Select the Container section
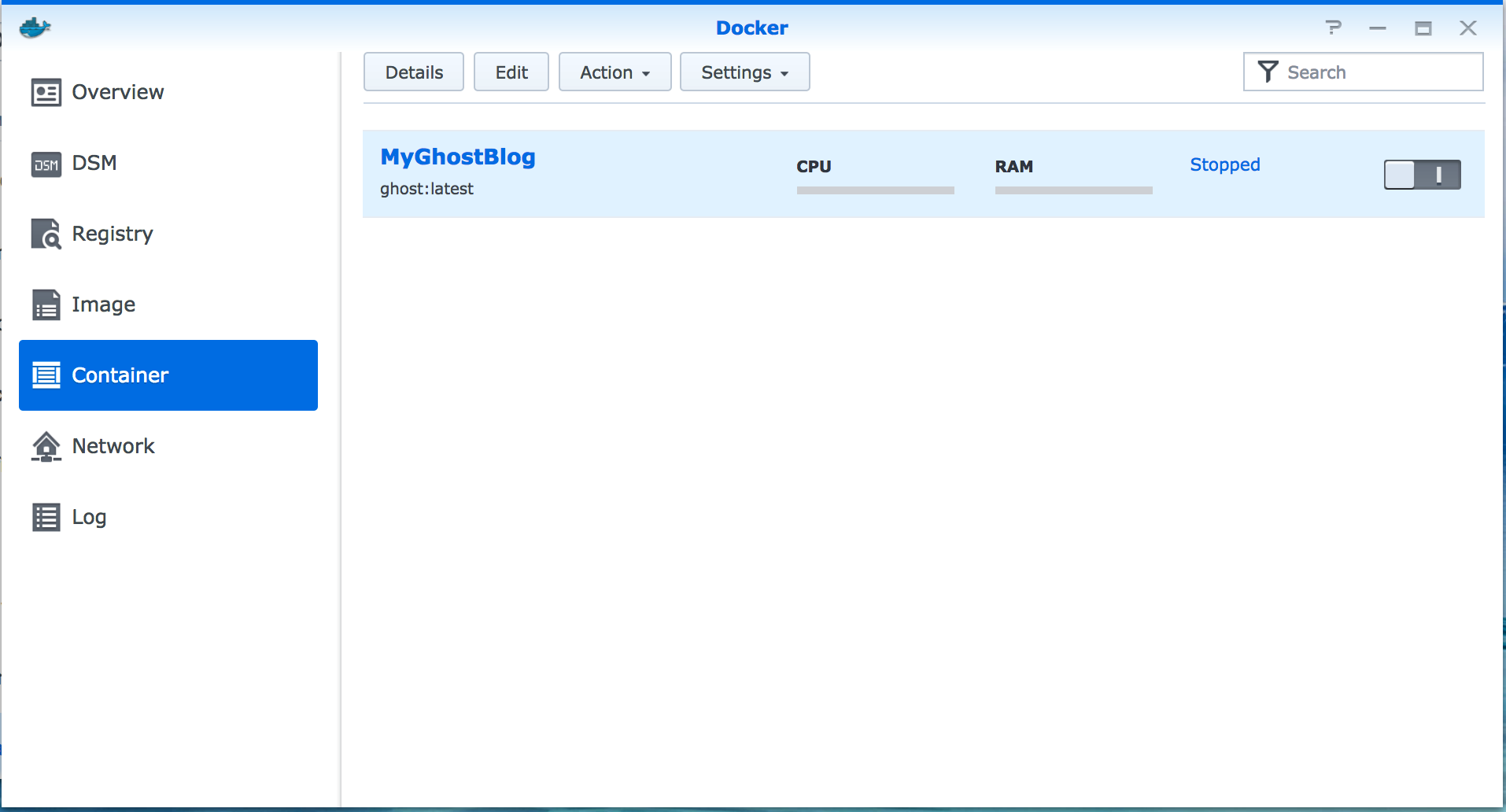The image size is (1506, 812). [x=168, y=375]
